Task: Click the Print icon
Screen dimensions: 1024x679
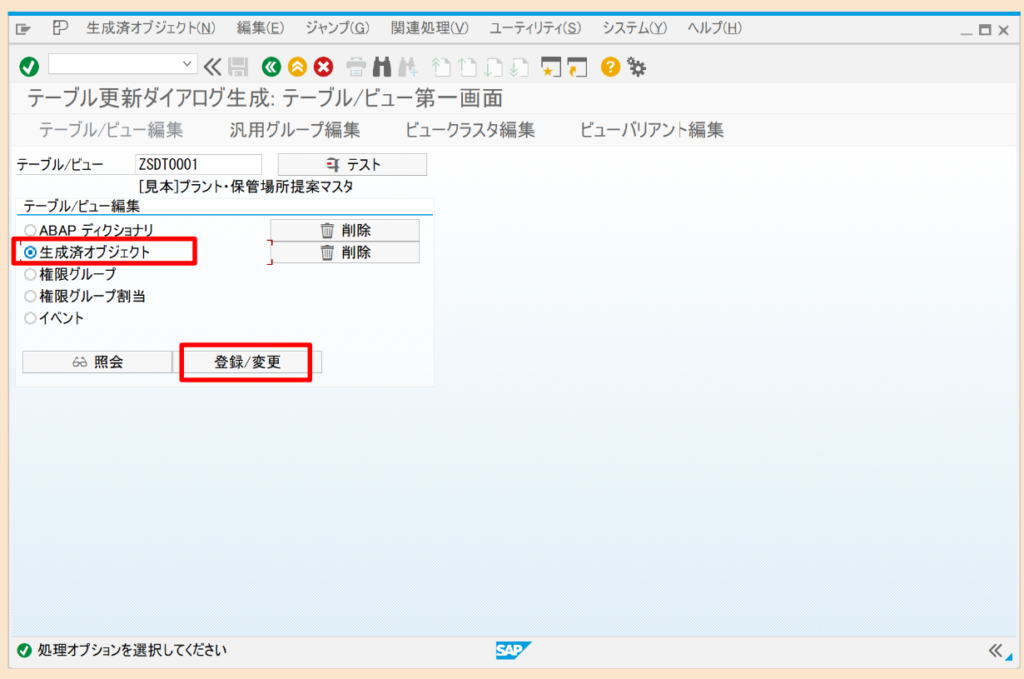Action: (359, 68)
